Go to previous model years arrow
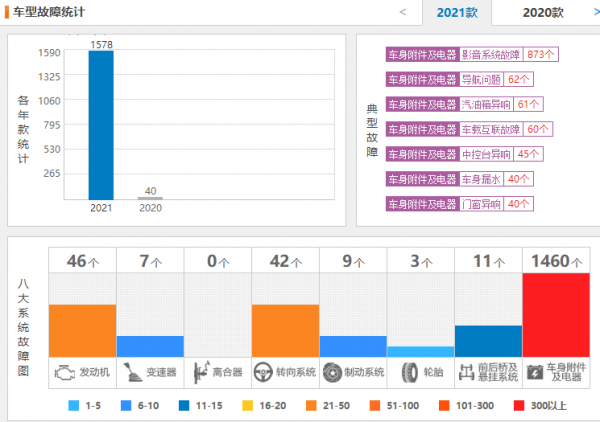600x422 pixels. (x=403, y=12)
